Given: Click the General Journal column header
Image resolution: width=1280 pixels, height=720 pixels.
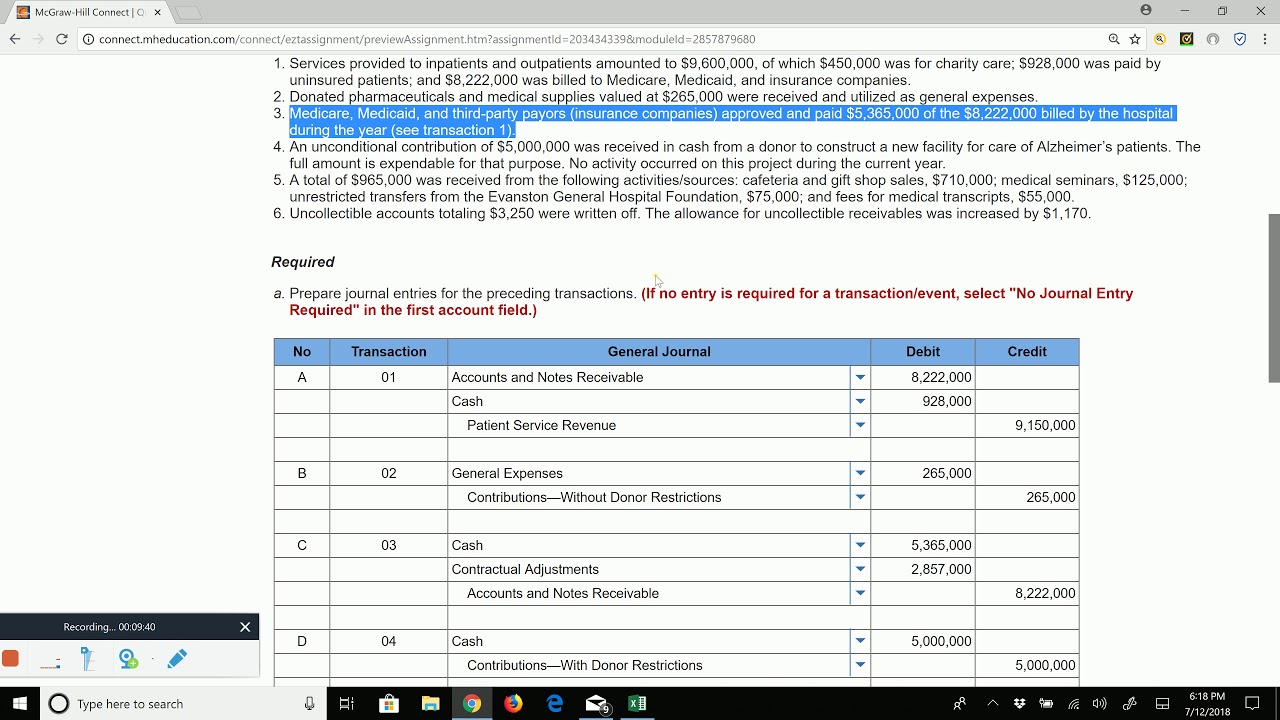Looking at the screenshot, I should click(x=659, y=352).
